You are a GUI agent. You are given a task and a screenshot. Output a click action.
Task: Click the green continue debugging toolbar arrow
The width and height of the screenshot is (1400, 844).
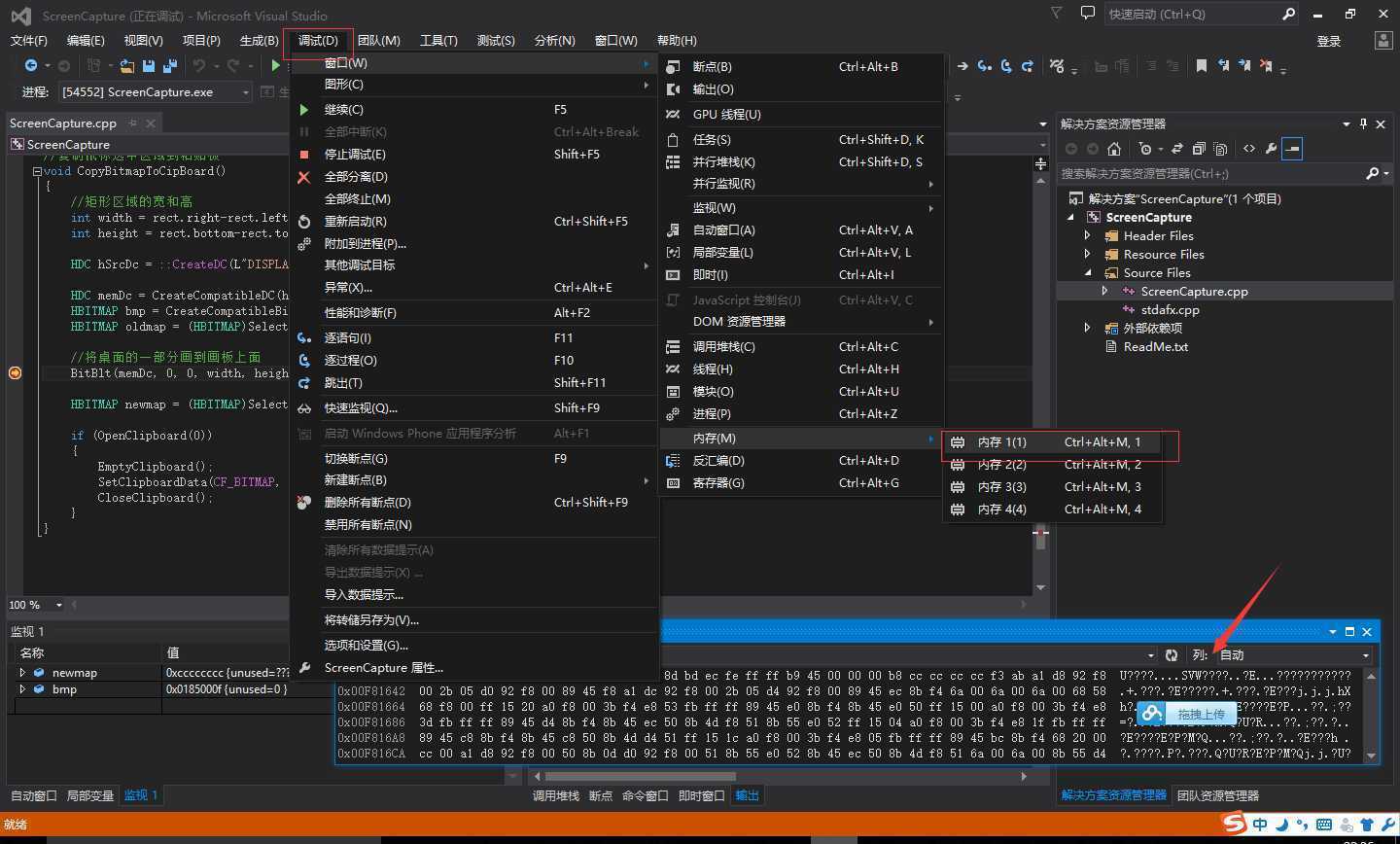tap(276, 65)
